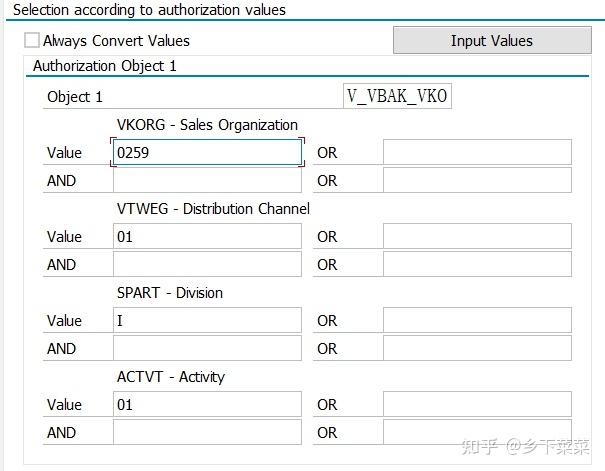Click the Distribution Channel AND-row OR field
This screenshot has width=605, height=471.
477,265
